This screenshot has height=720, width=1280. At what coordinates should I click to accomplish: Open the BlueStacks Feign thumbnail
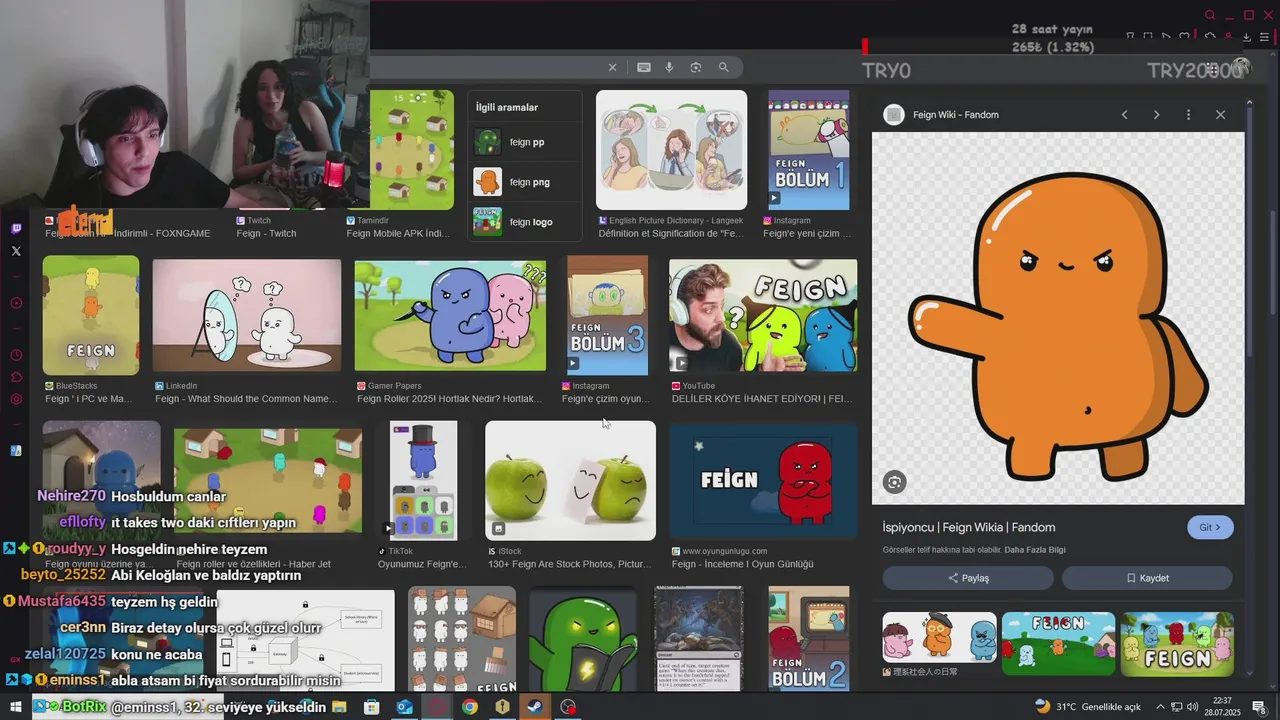[x=91, y=316]
